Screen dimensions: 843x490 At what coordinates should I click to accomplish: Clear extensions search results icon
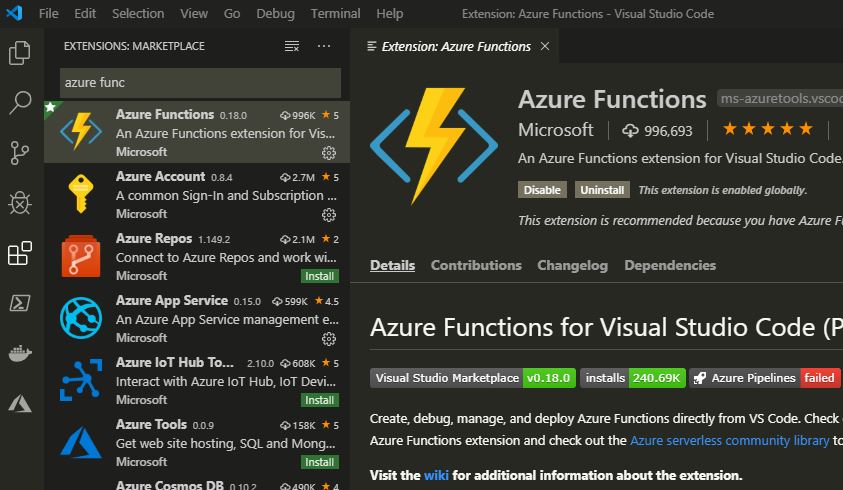click(x=291, y=46)
